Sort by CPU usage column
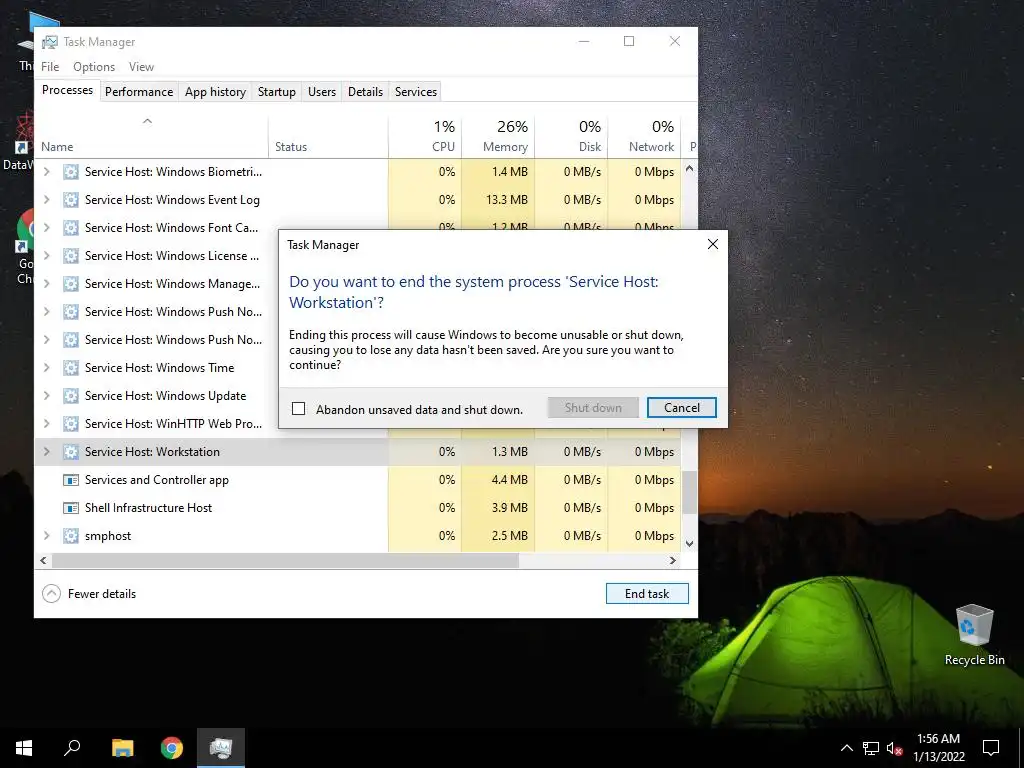Viewport: 1024px width, 768px height. 425,138
